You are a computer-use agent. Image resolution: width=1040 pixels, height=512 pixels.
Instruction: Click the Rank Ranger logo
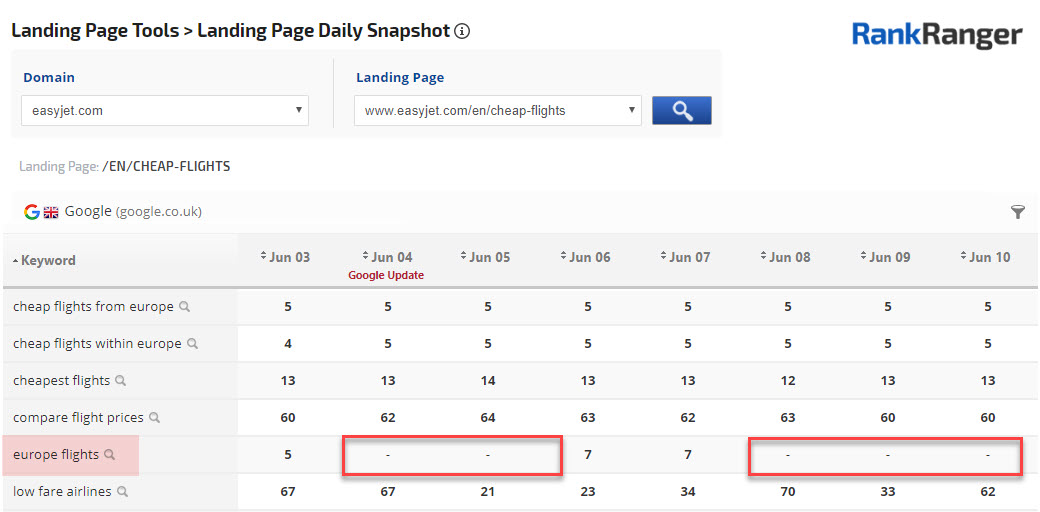point(936,35)
